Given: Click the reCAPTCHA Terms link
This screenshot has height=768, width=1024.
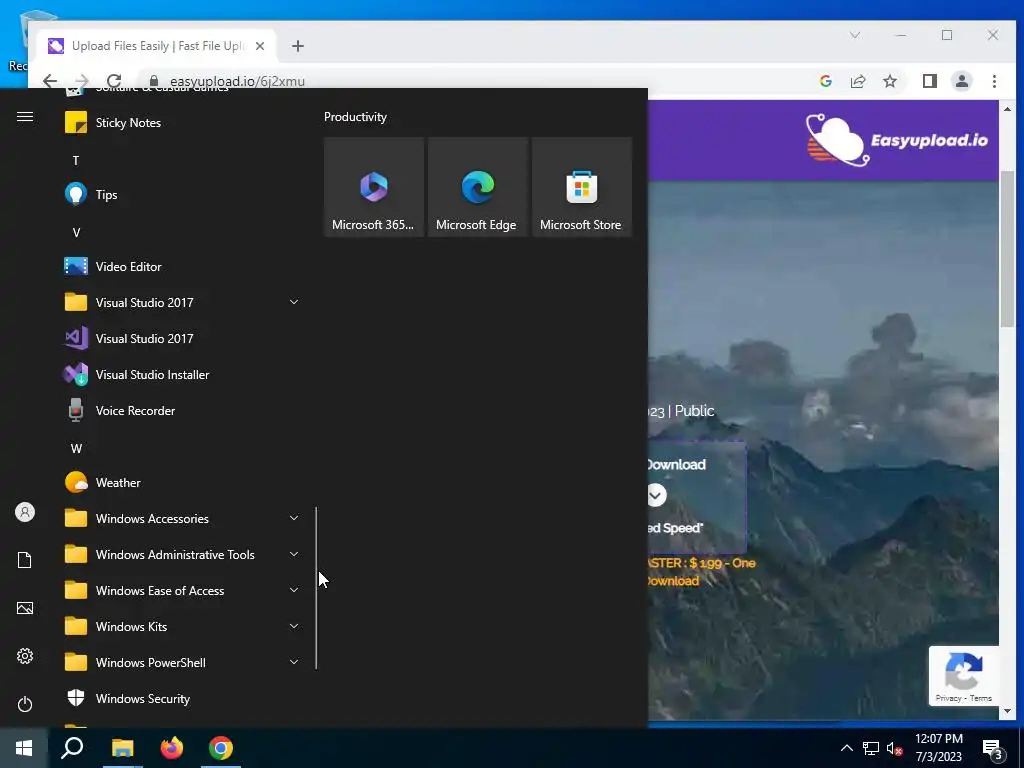Looking at the screenshot, I should click(981, 698).
